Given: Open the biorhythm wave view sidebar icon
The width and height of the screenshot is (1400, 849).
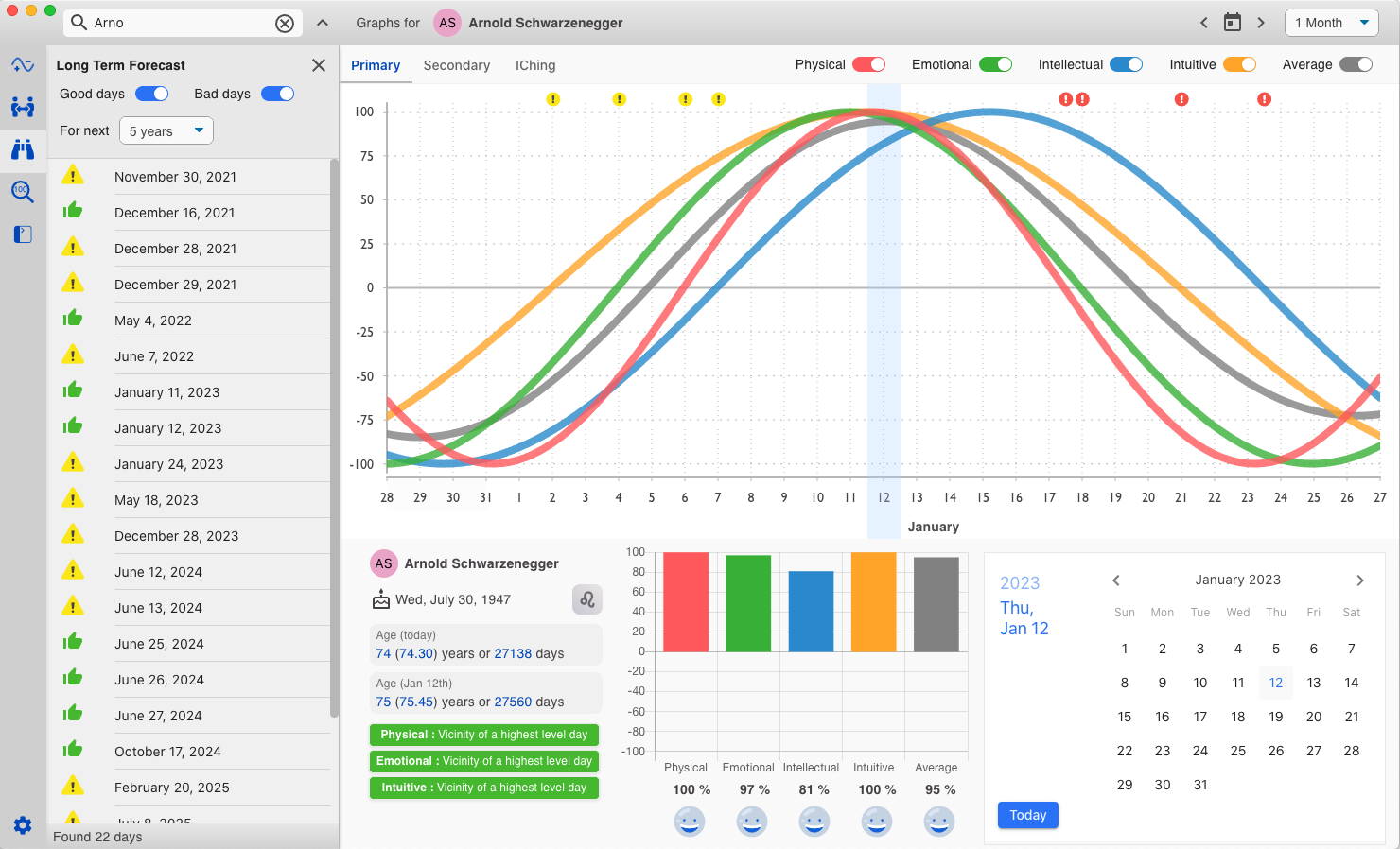Looking at the screenshot, I should coord(23,64).
